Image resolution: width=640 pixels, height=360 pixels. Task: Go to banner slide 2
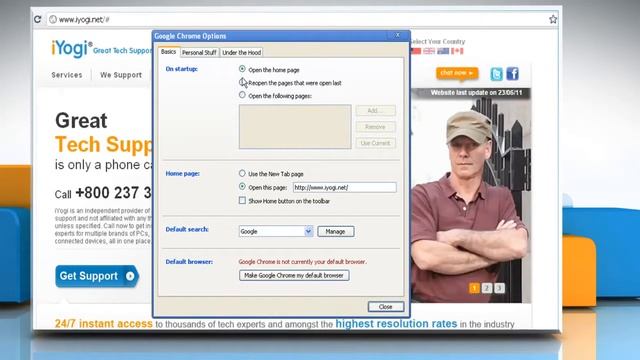(487, 288)
